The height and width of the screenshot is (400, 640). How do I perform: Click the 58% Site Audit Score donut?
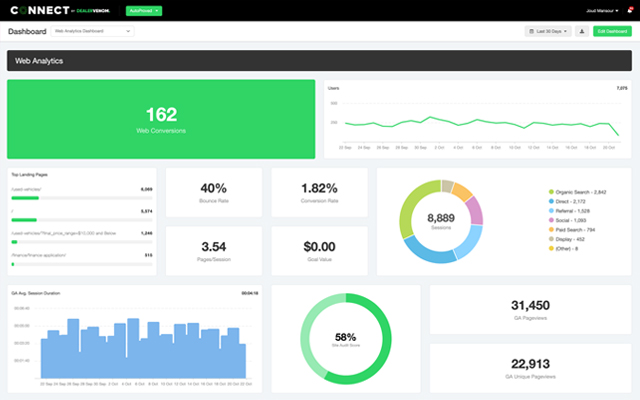(346, 339)
